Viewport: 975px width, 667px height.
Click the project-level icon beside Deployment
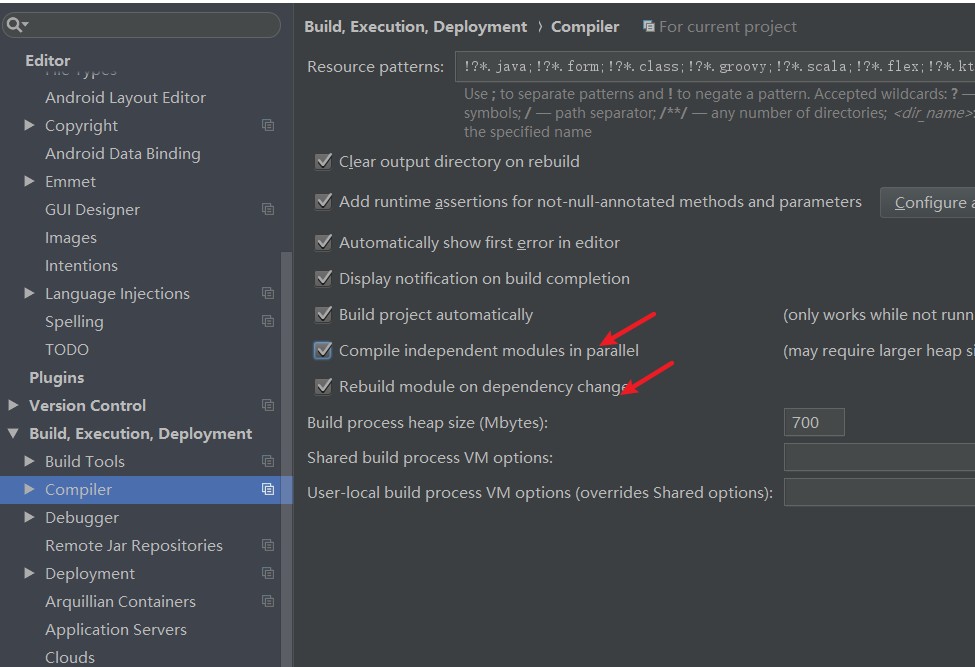click(268, 573)
